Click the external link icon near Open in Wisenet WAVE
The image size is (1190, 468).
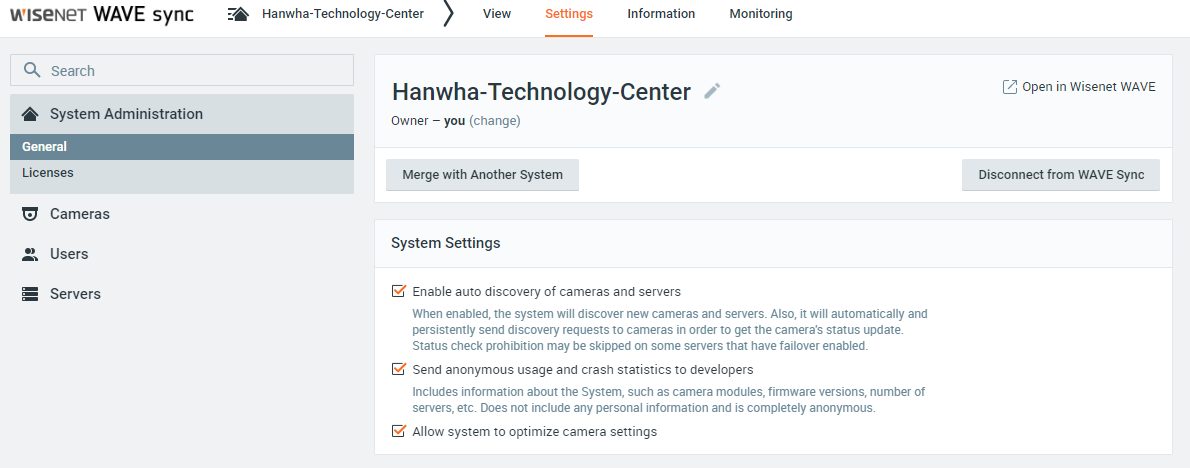pyautogui.click(x=1009, y=86)
